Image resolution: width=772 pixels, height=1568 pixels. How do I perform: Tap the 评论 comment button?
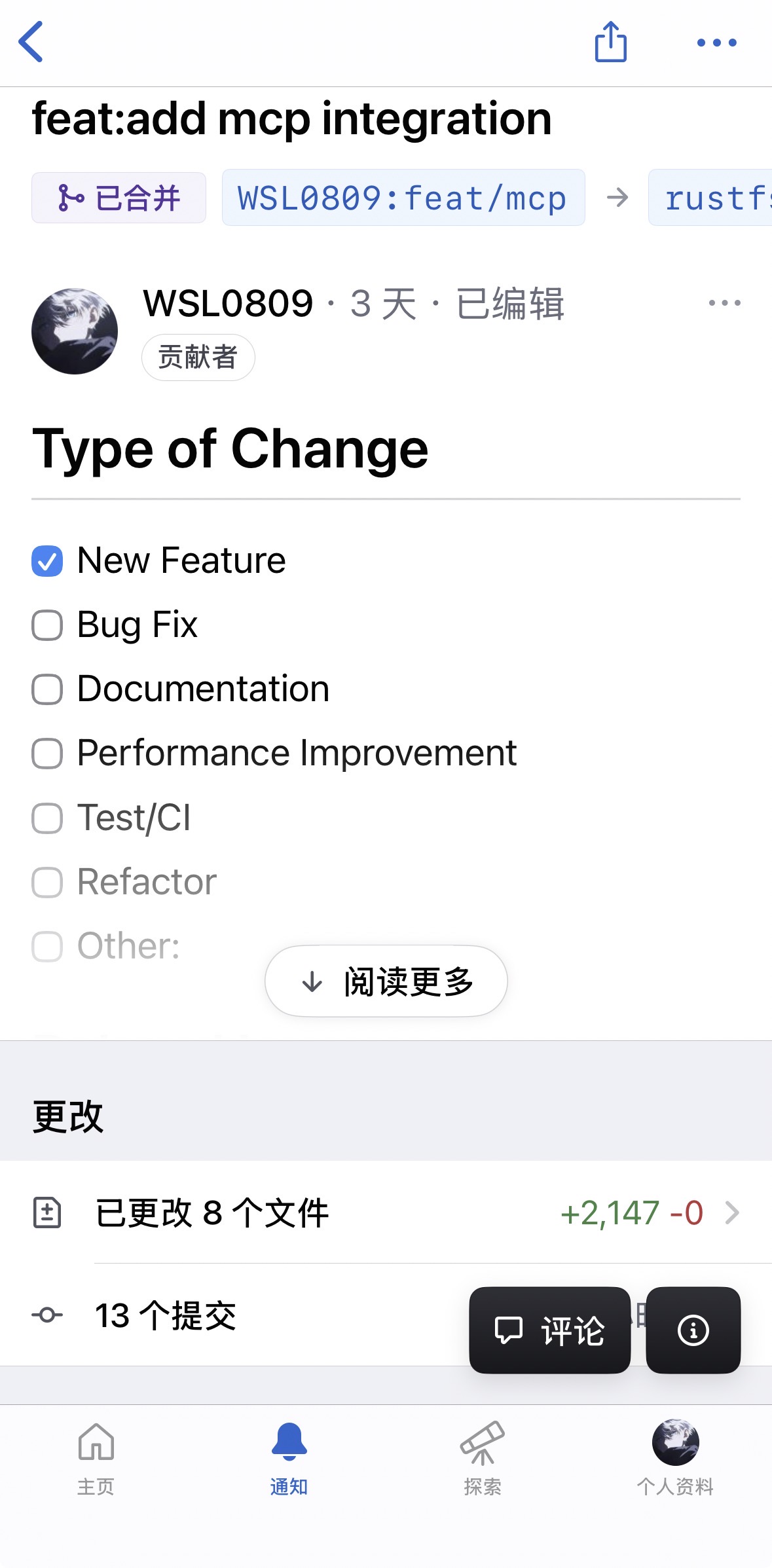point(549,1330)
